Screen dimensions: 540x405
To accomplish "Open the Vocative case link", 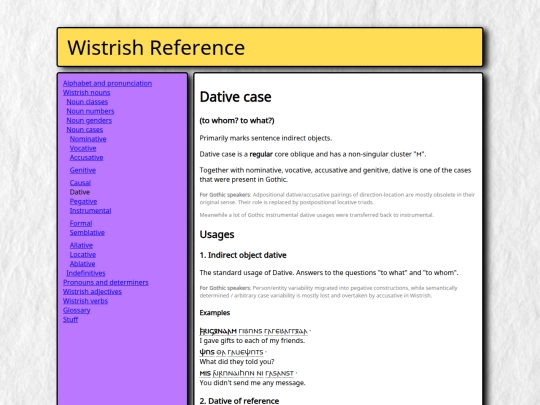I will [83, 148].
